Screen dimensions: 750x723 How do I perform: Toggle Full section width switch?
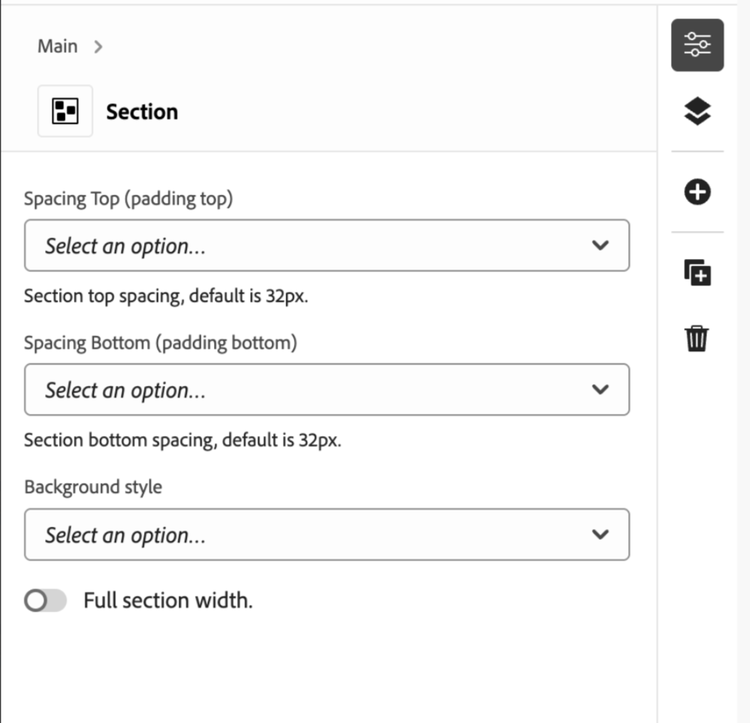pos(45,600)
